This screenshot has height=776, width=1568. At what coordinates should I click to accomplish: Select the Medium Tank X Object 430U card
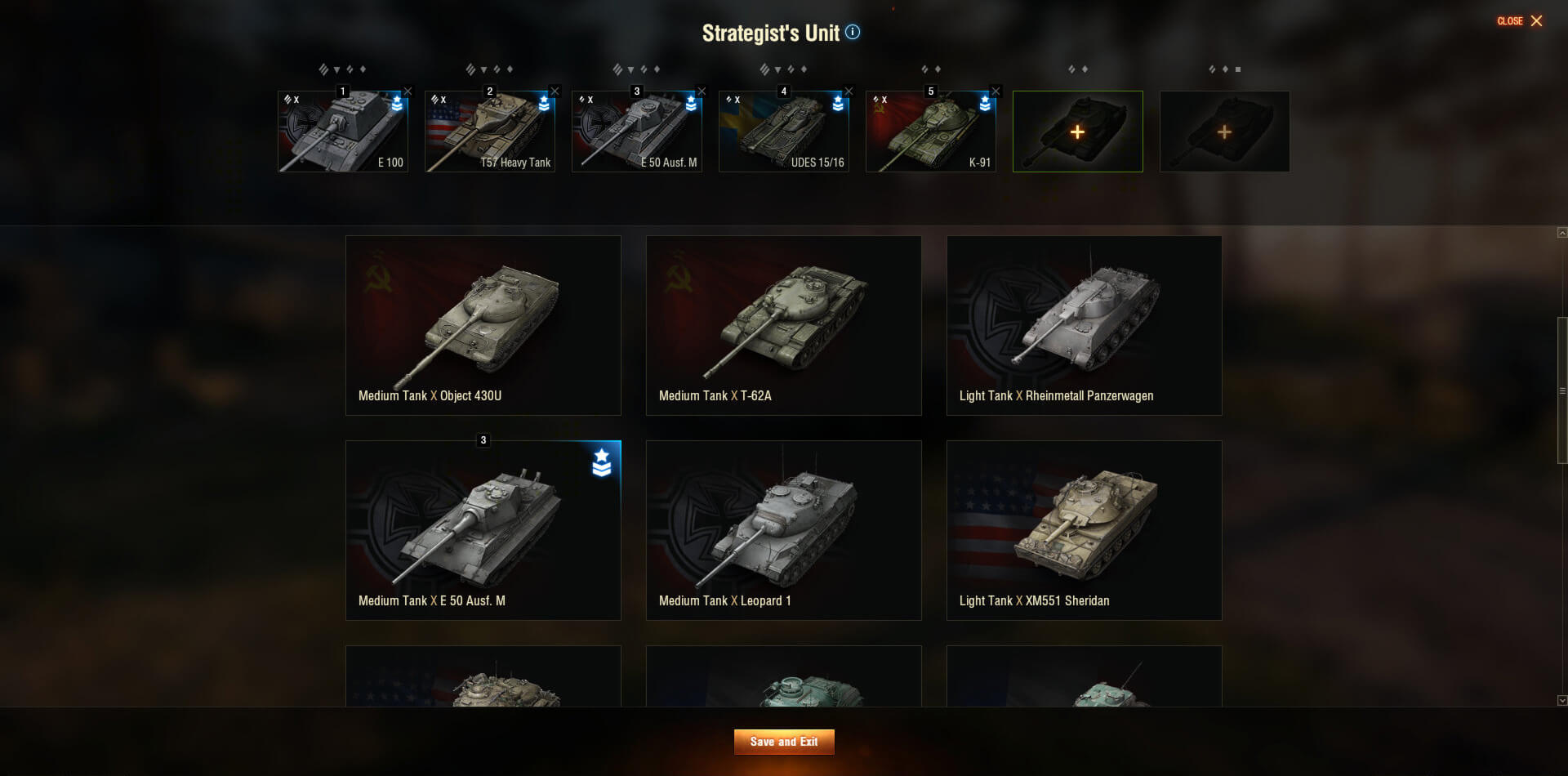(483, 325)
